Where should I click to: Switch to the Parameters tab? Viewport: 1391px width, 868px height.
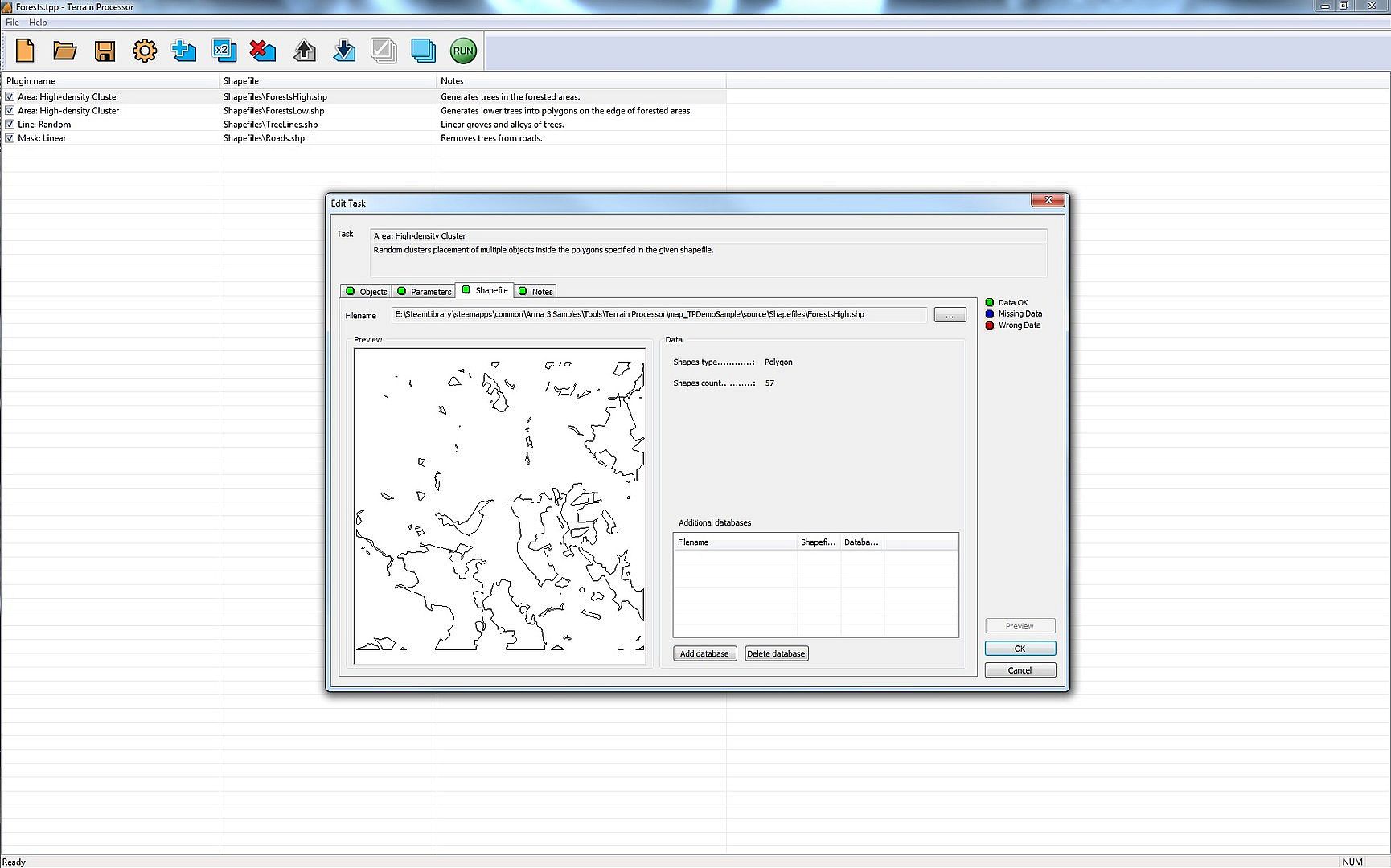coord(424,291)
